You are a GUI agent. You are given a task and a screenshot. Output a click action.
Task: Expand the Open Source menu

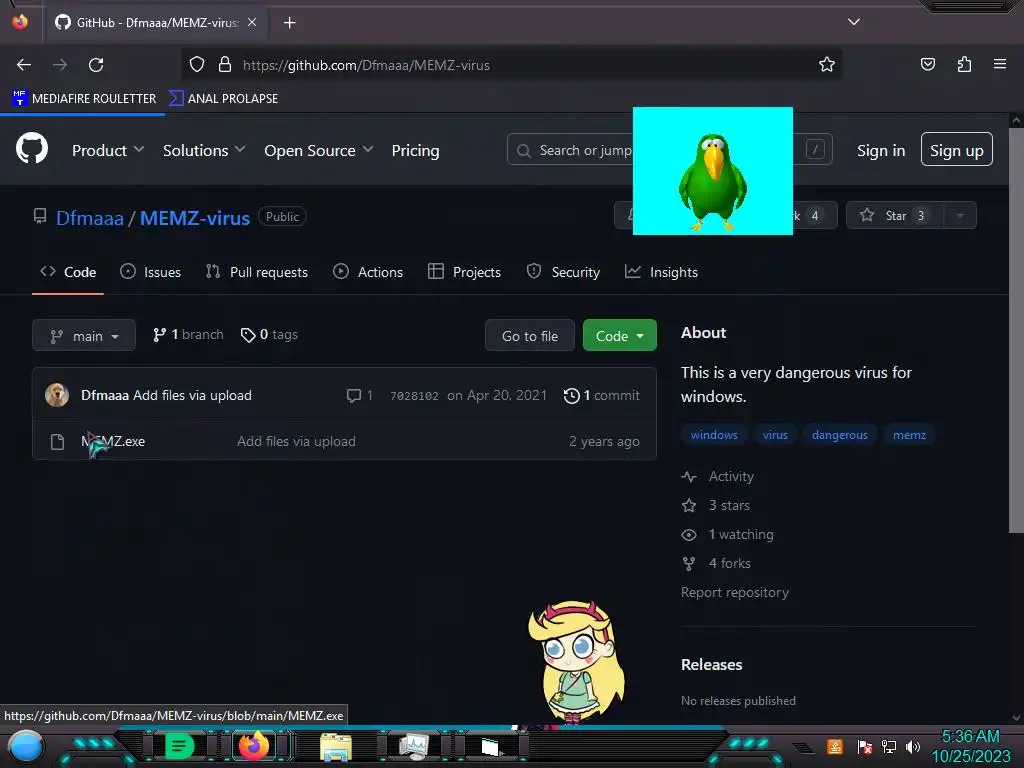pos(319,150)
